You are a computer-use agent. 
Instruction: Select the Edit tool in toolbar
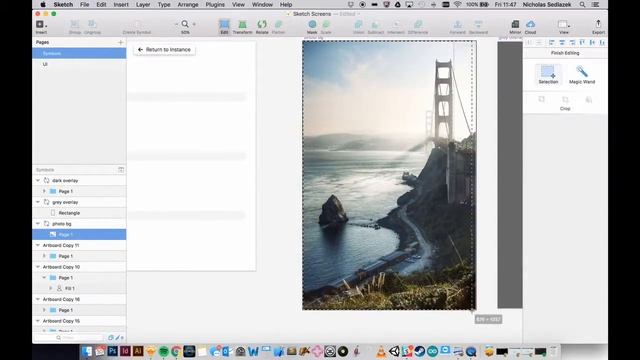click(224, 27)
